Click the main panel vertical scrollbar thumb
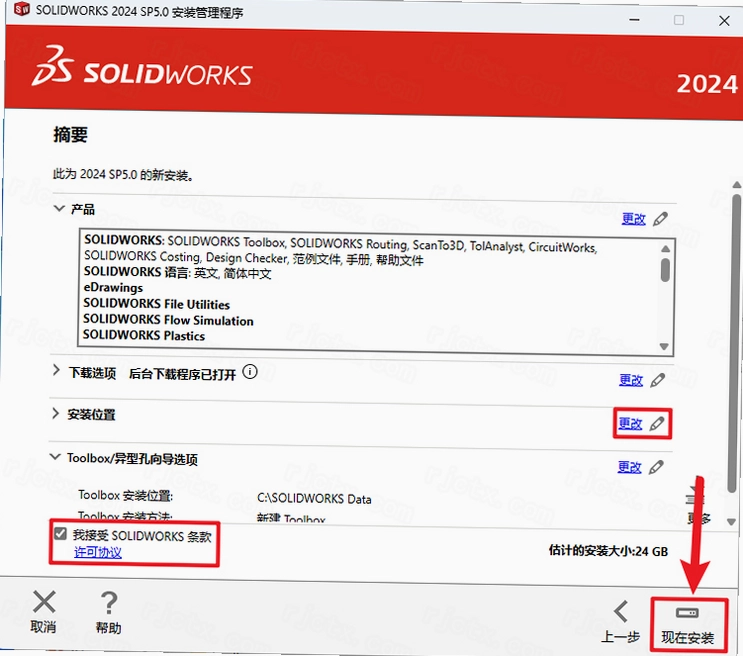 (735, 344)
